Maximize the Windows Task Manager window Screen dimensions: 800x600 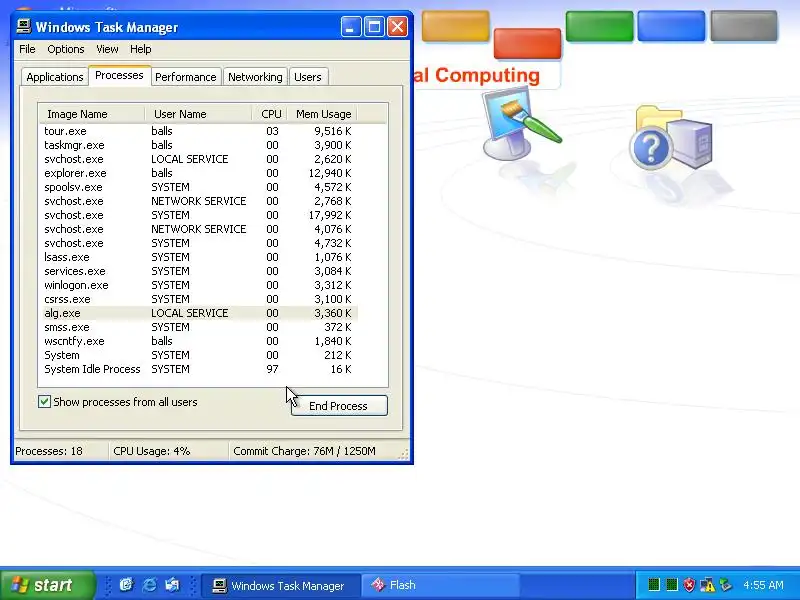point(374,27)
